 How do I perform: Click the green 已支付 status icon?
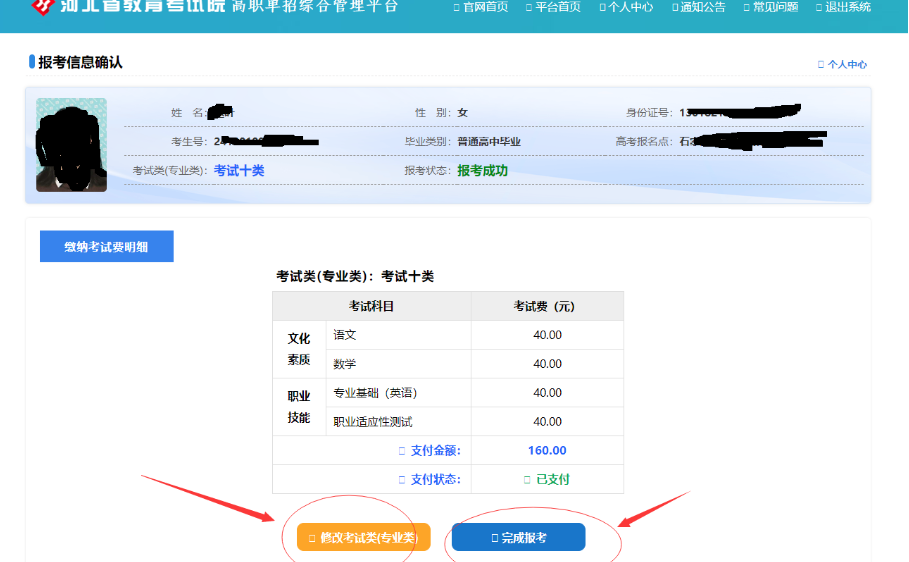click(x=527, y=480)
